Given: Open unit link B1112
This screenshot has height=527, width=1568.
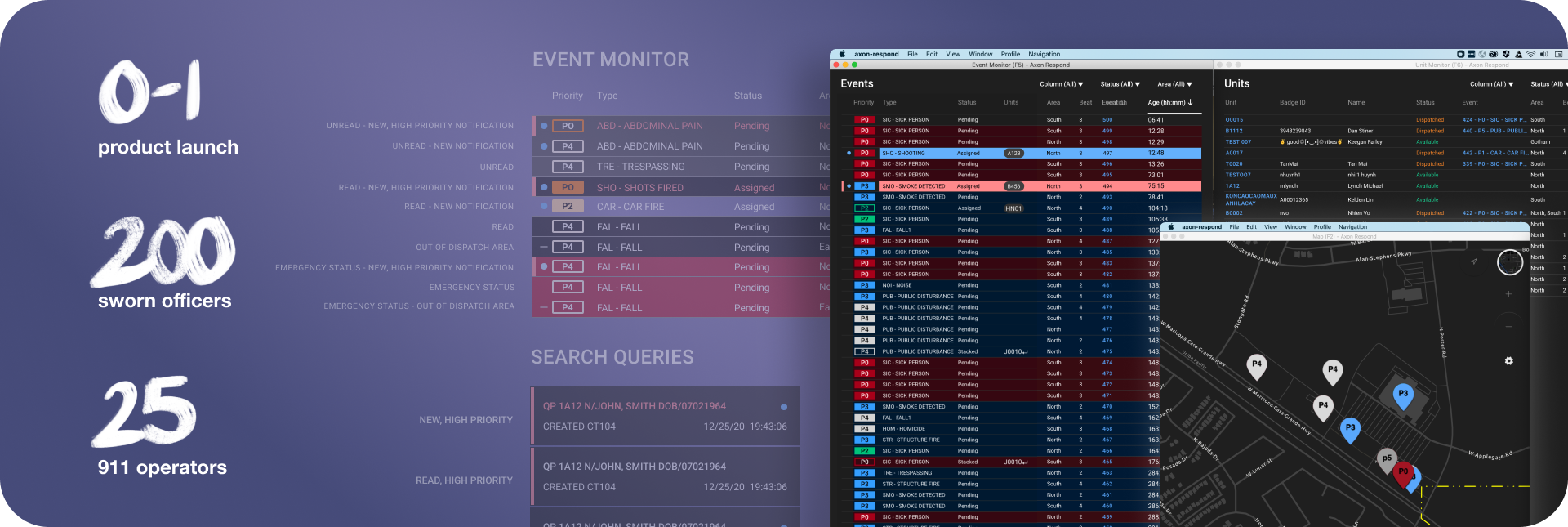Looking at the screenshot, I should tap(1234, 131).
